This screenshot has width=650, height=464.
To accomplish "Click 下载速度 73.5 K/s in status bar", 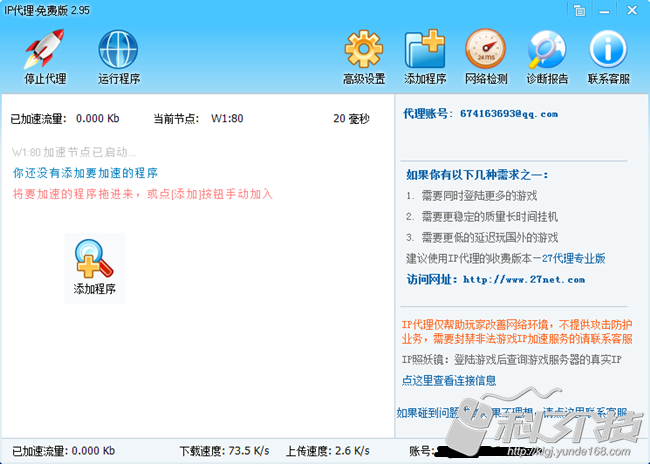I will 224,451.
